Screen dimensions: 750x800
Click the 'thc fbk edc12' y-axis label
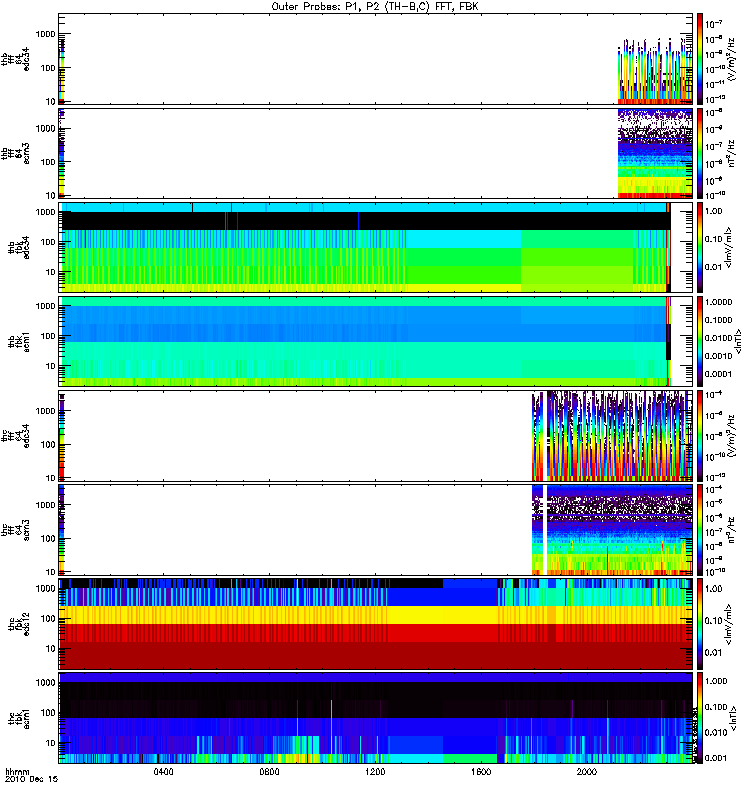pyautogui.click(x=19, y=624)
